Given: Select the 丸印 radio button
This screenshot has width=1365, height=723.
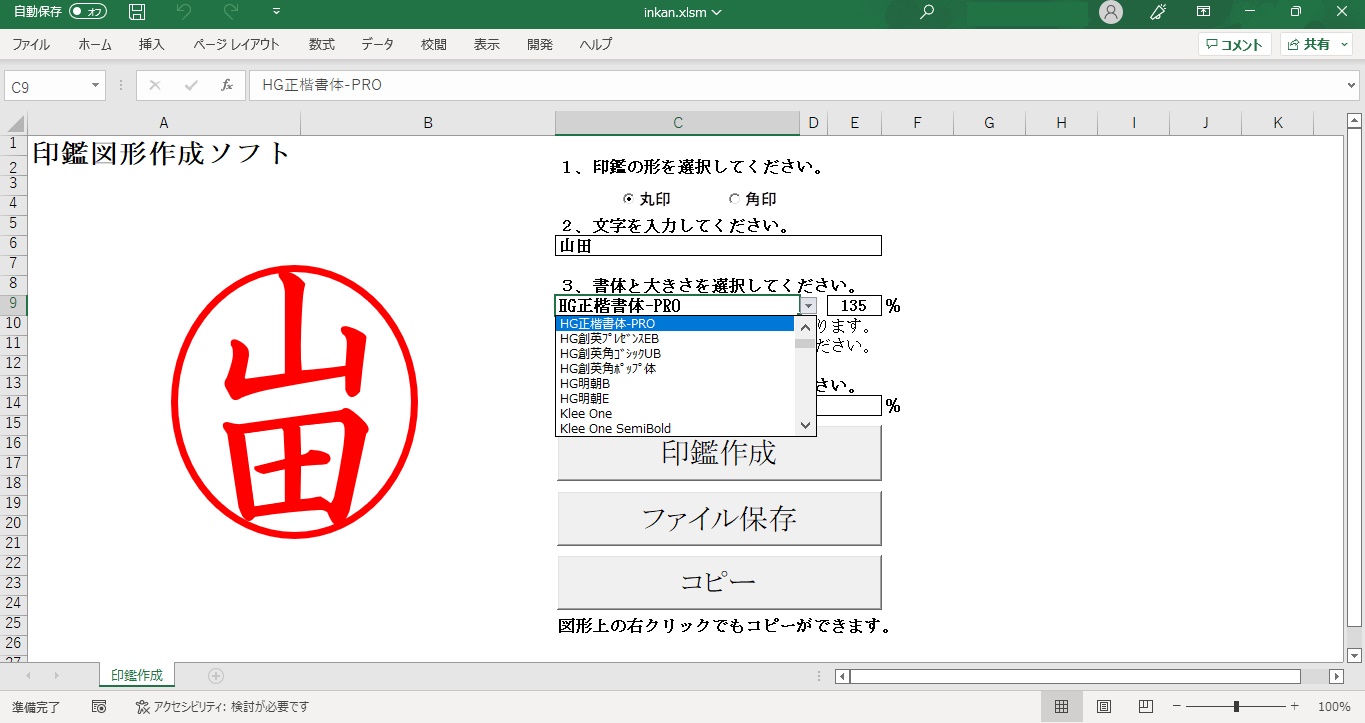Looking at the screenshot, I should pyautogui.click(x=628, y=199).
